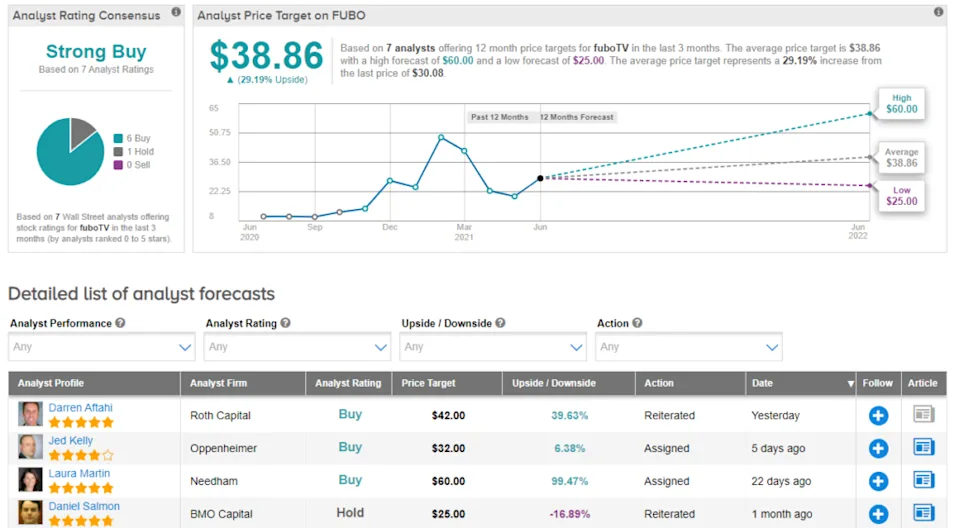
Task: Click Laura Martin's star rating
Action: point(81,488)
